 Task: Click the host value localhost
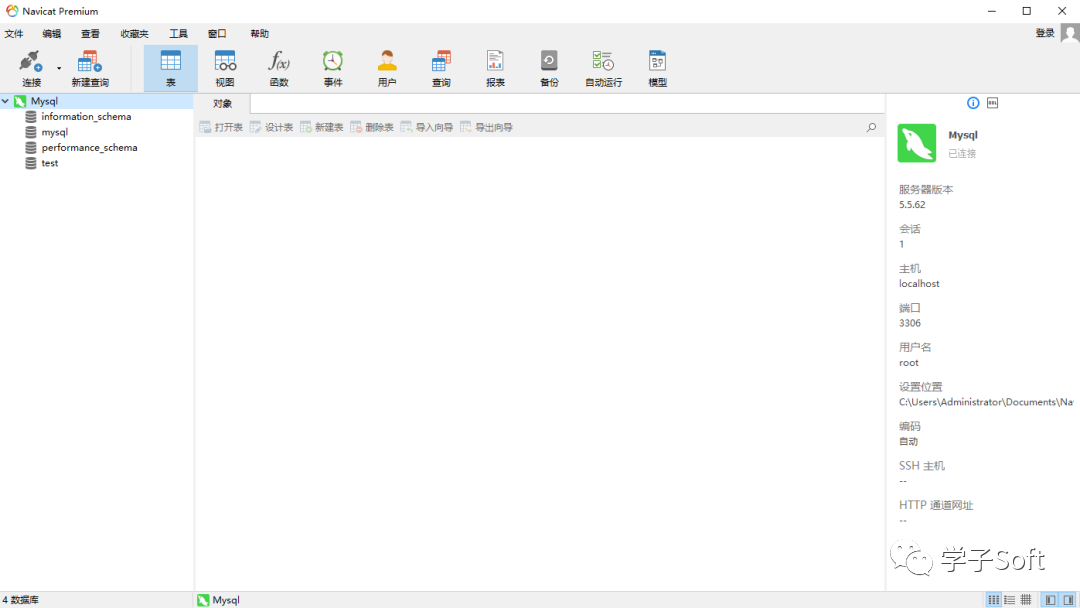[x=919, y=284]
